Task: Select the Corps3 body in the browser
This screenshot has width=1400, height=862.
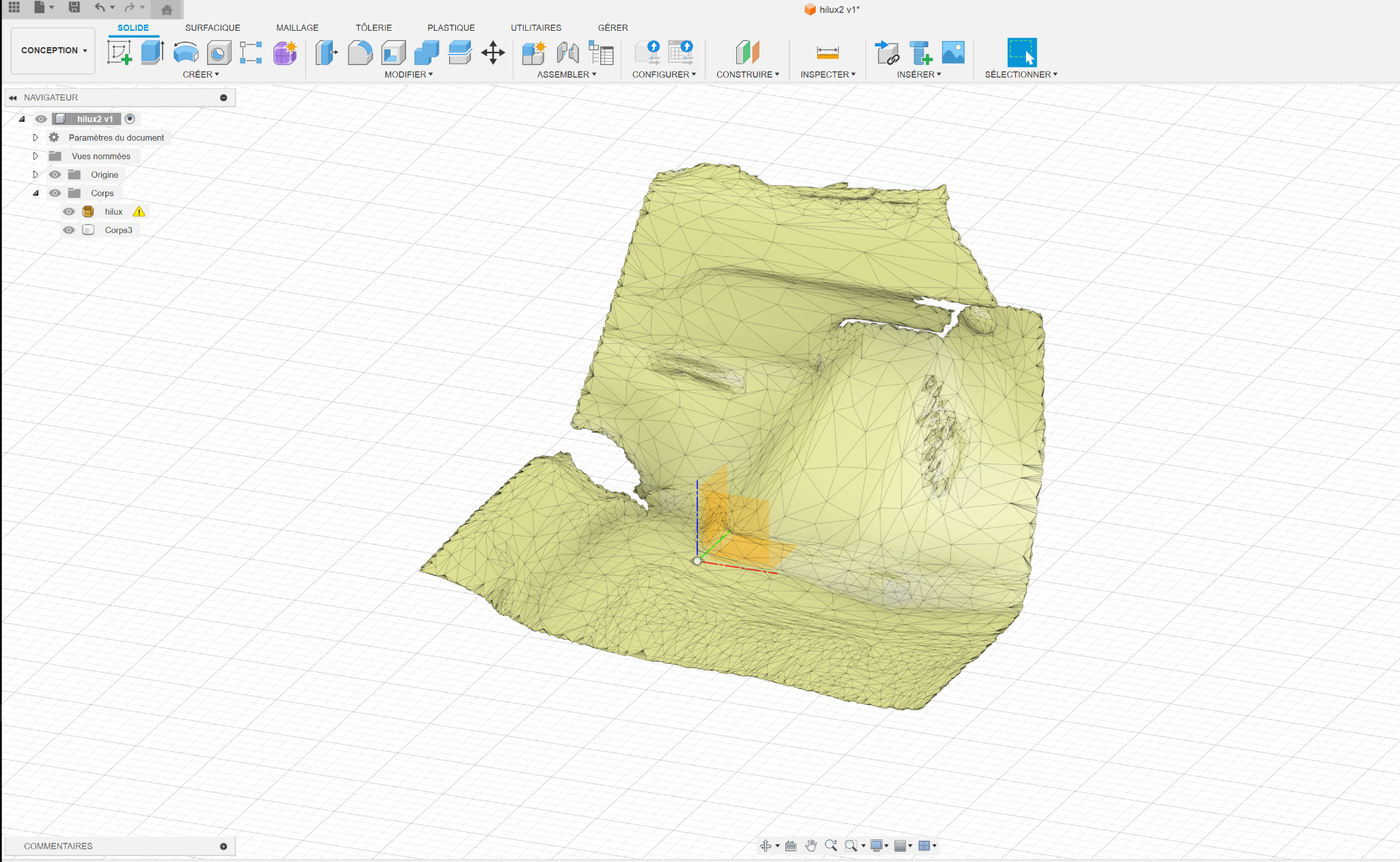Action: [119, 230]
